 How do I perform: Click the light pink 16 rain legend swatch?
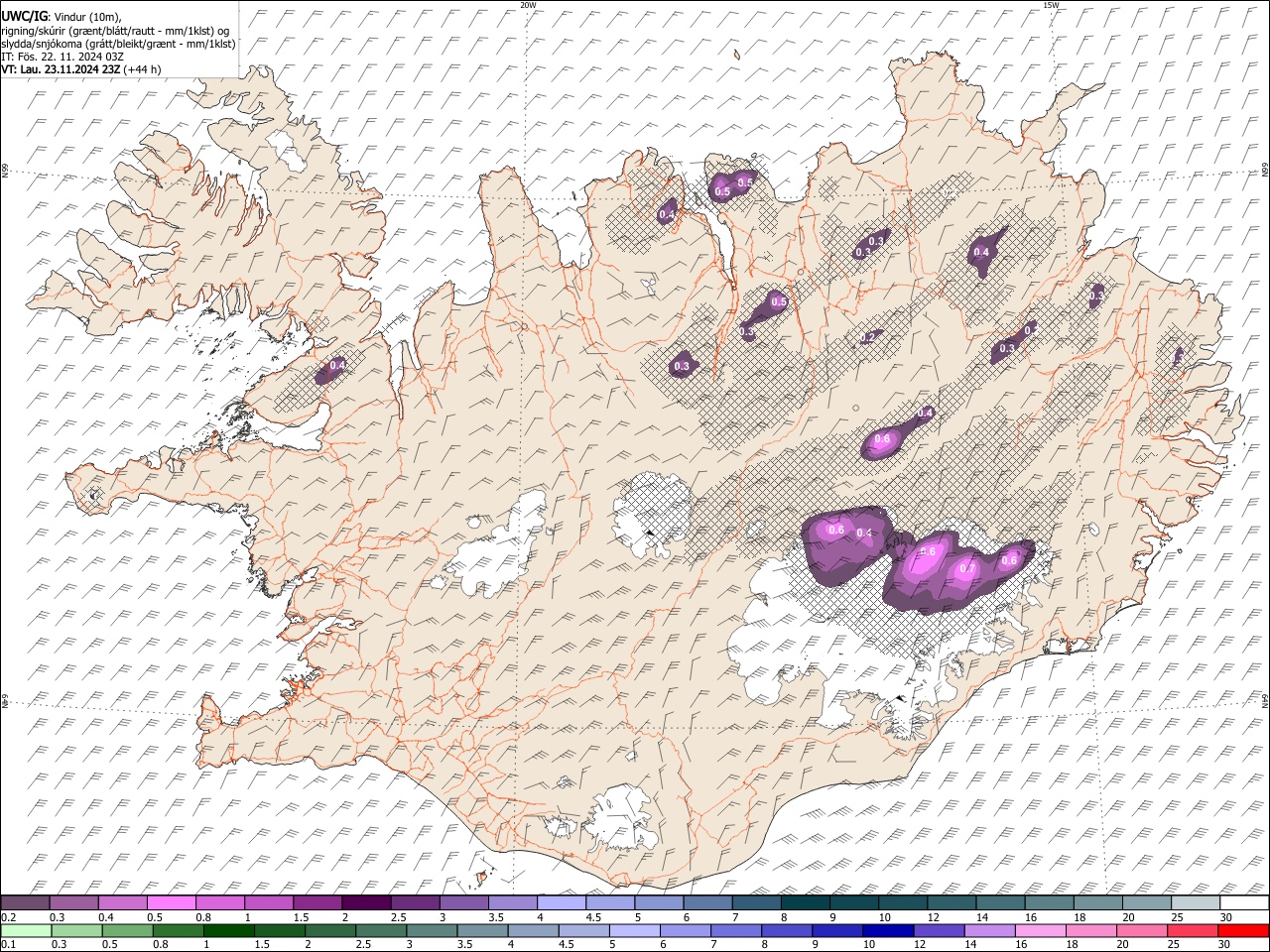(1041, 930)
